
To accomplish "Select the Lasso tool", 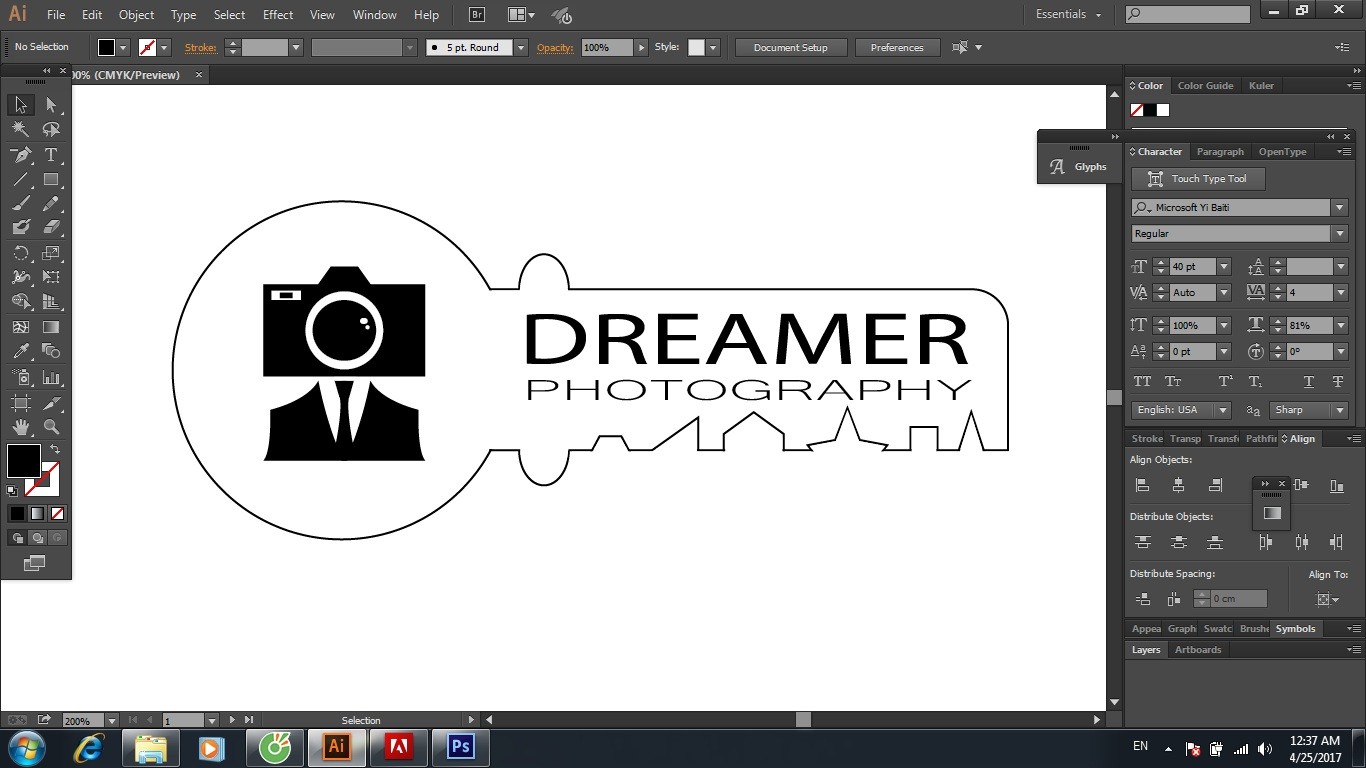I will click(51, 130).
